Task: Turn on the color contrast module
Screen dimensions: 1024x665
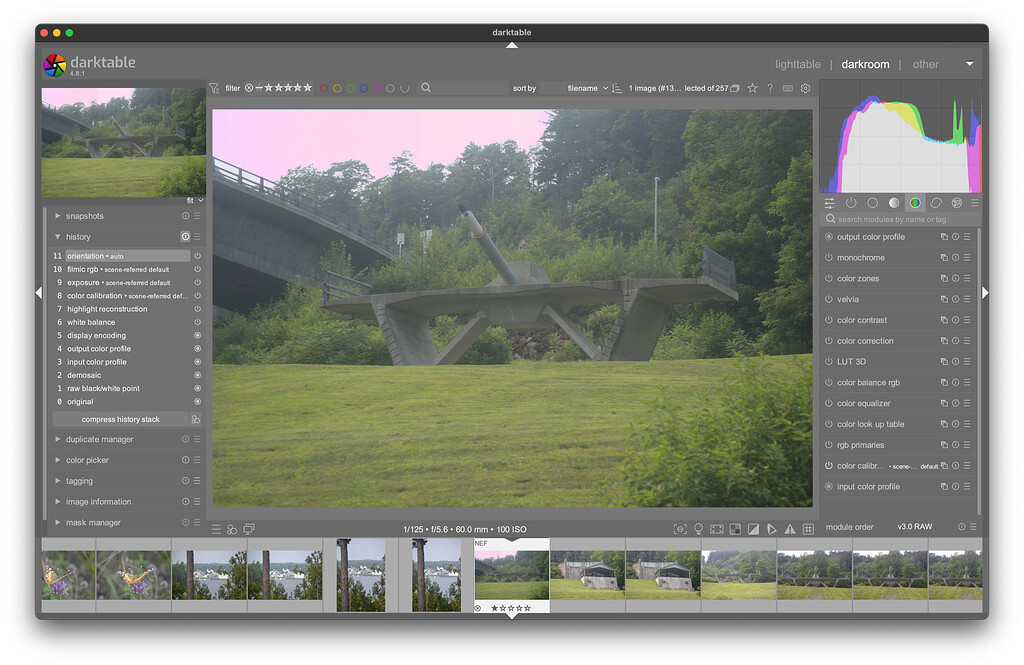Action: (x=829, y=319)
